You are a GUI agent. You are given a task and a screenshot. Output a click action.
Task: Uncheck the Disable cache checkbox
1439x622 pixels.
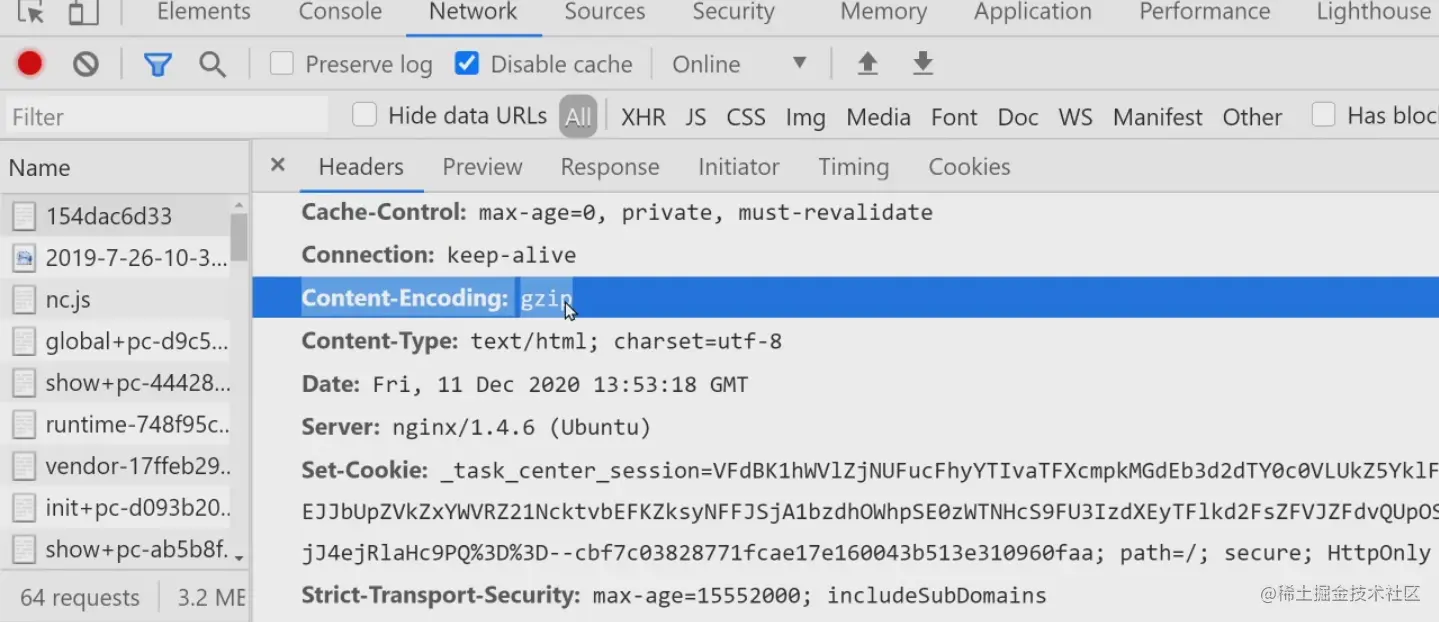pyautogui.click(x=466, y=64)
